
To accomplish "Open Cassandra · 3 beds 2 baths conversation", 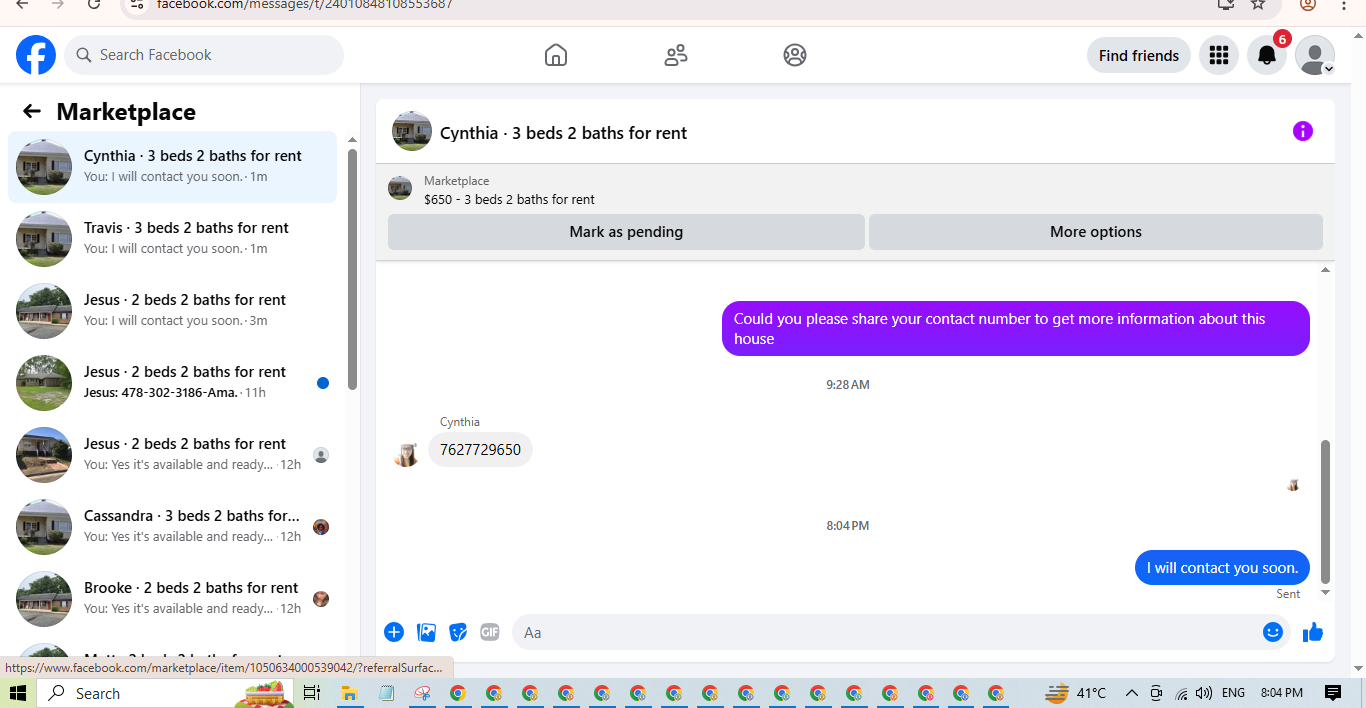I will tap(172, 527).
